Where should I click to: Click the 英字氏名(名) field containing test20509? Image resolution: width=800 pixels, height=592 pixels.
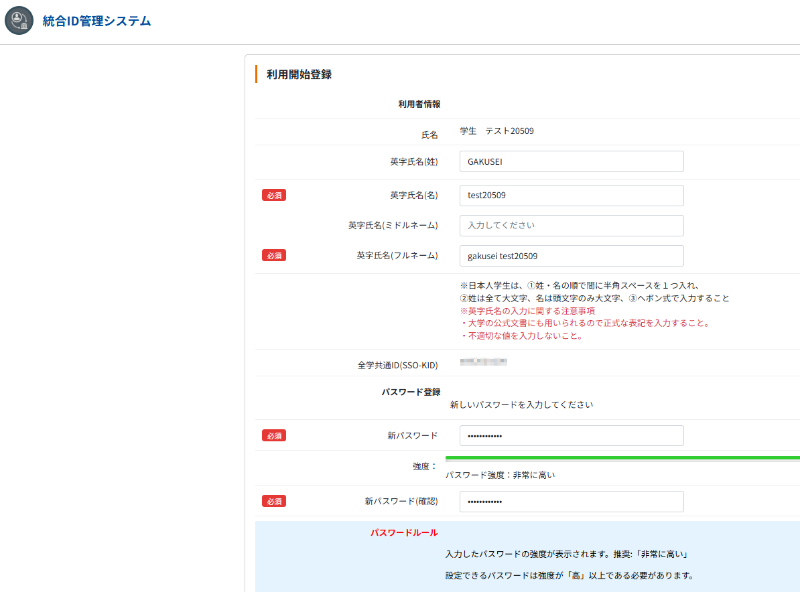coord(571,195)
